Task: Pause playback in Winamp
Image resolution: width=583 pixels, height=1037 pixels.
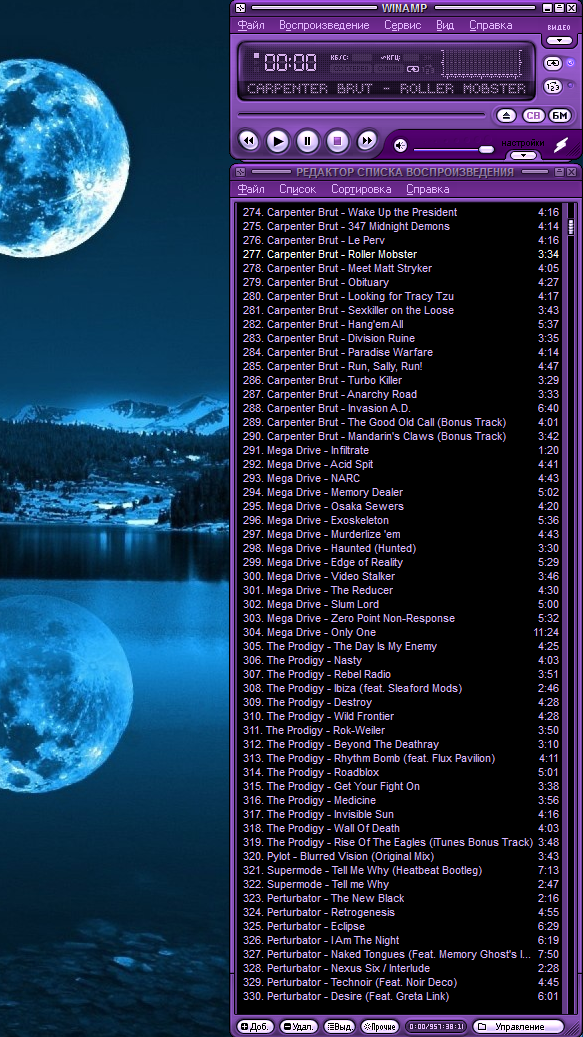Action: click(x=307, y=141)
